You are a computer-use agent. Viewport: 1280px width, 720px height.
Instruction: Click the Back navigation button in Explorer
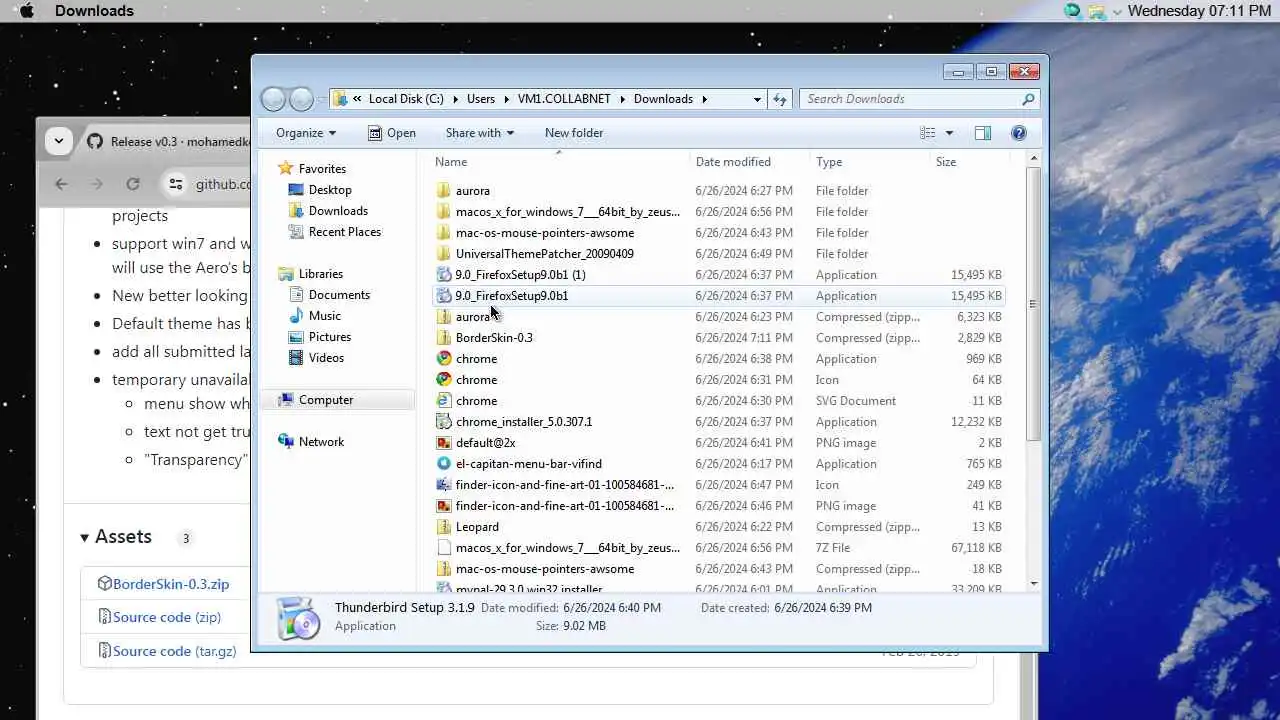[x=273, y=99]
